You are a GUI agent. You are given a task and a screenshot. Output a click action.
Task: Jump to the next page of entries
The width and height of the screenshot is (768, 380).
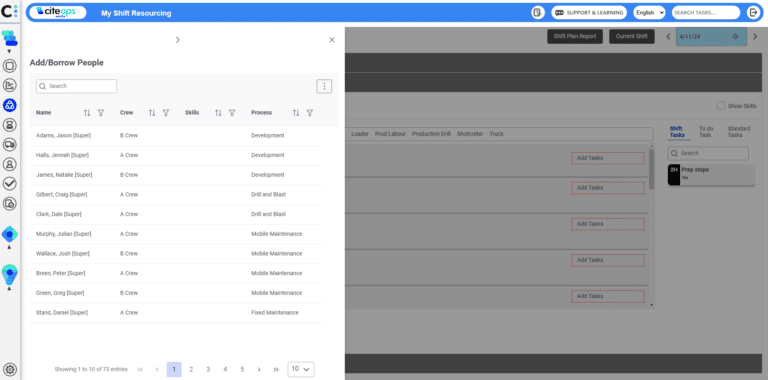259,369
